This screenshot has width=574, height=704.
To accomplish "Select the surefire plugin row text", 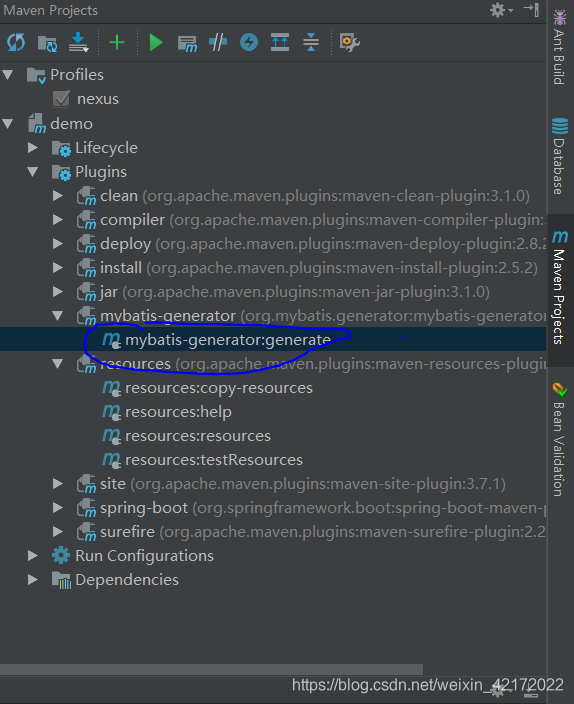I will 322,532.
